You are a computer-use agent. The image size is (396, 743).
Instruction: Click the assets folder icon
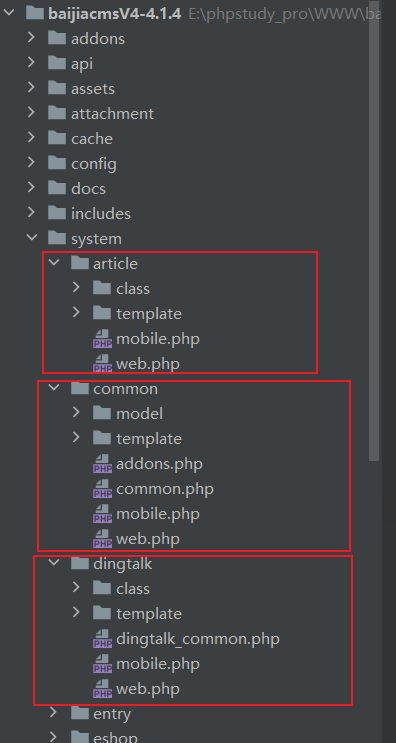point(57,88)
